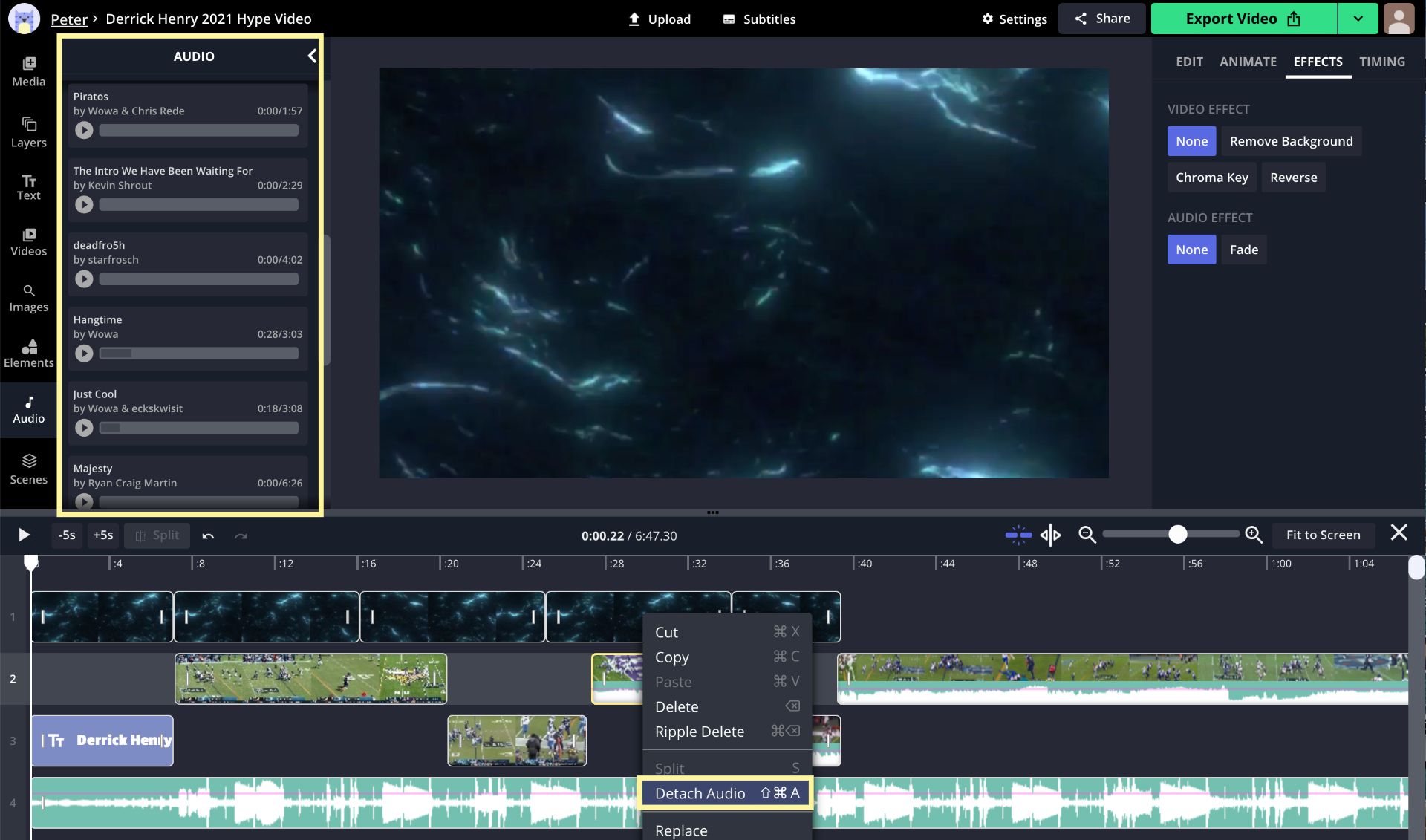Image resolution: width=1426 pixels, height=840 pixels.
Task: Play the Hangtime audio preview
Action: [x=84, y=354]
